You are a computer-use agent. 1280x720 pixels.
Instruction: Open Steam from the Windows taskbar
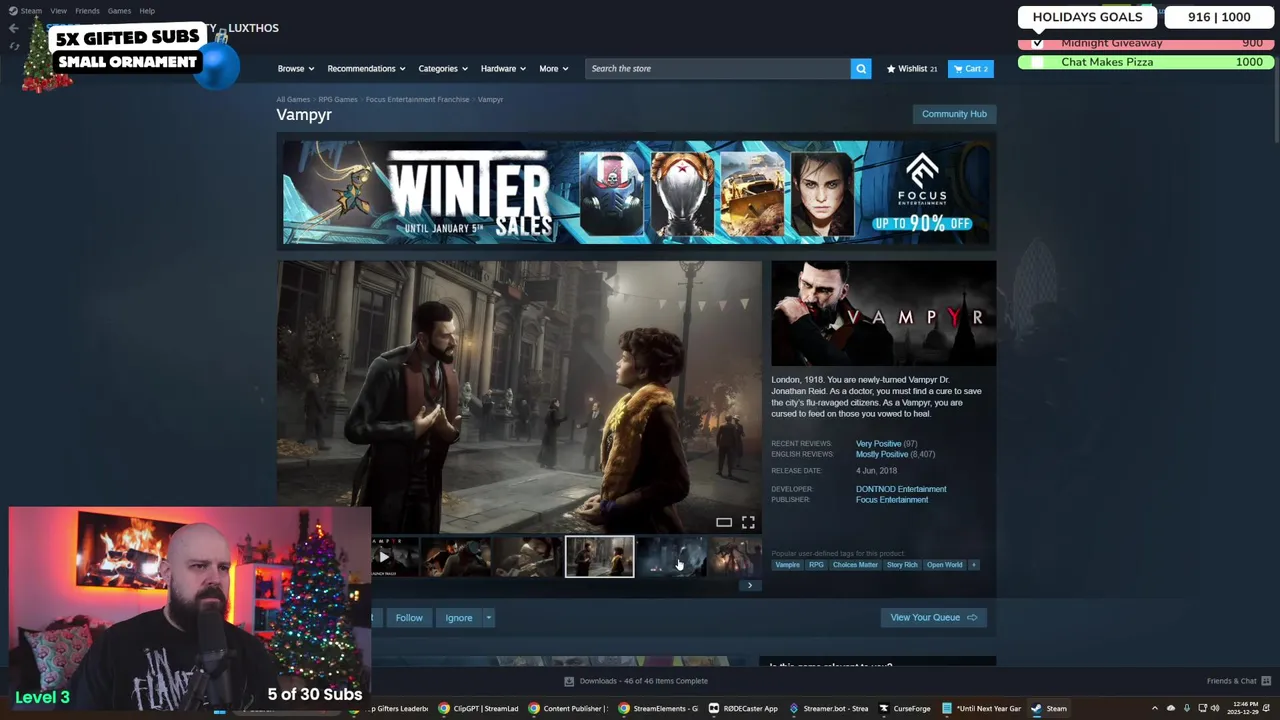click(1050, 708)
